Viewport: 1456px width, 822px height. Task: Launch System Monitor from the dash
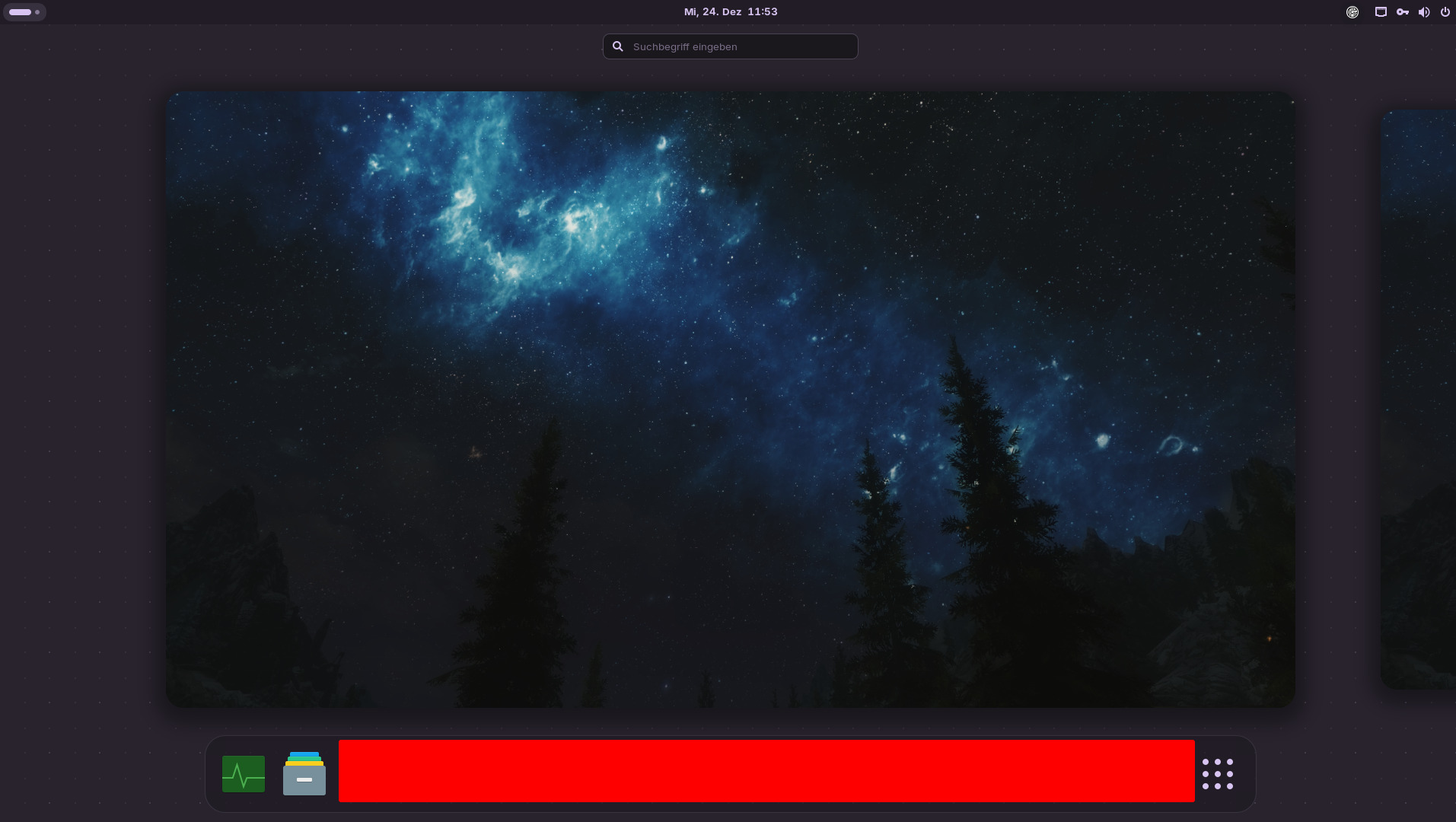244,774
